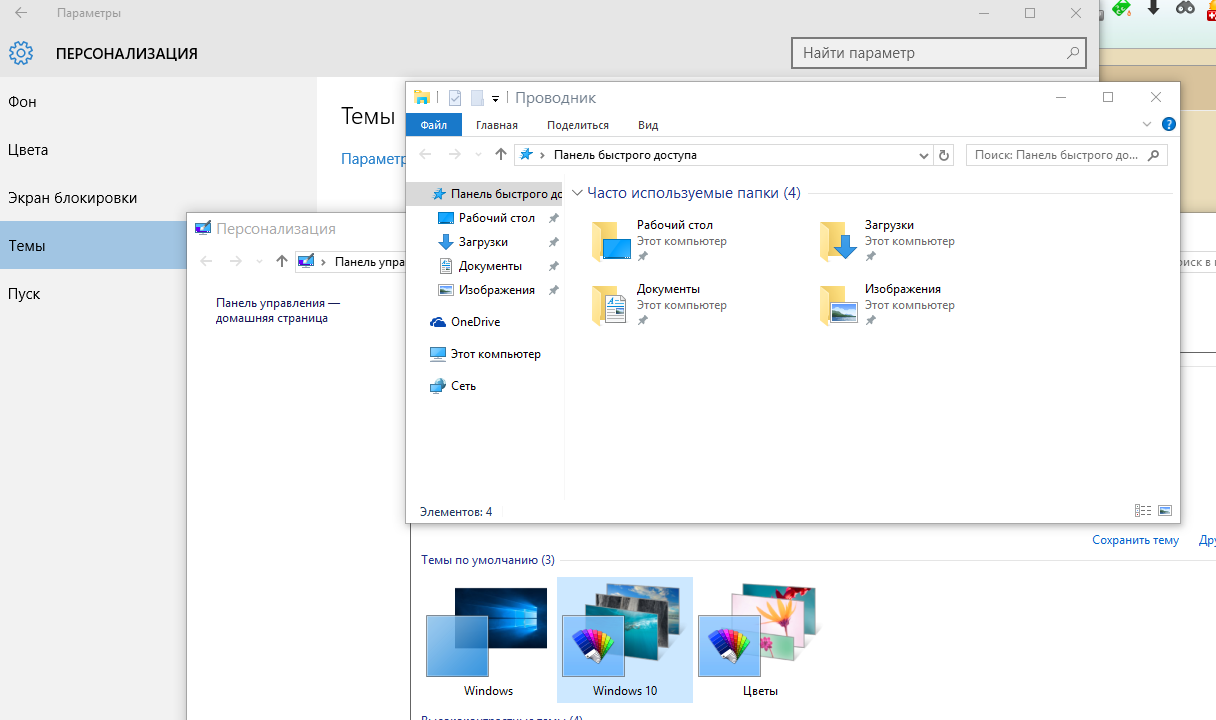Viewport: 1216px width, 720px height.
Task: Select the Рабочий стол folder icon in content pane
Action: 611,241
